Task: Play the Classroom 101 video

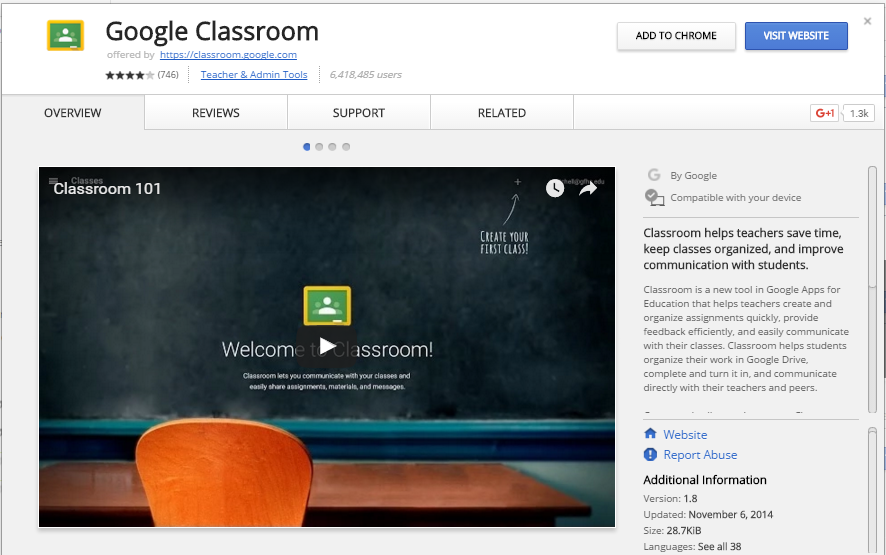Action: [327, 346]
